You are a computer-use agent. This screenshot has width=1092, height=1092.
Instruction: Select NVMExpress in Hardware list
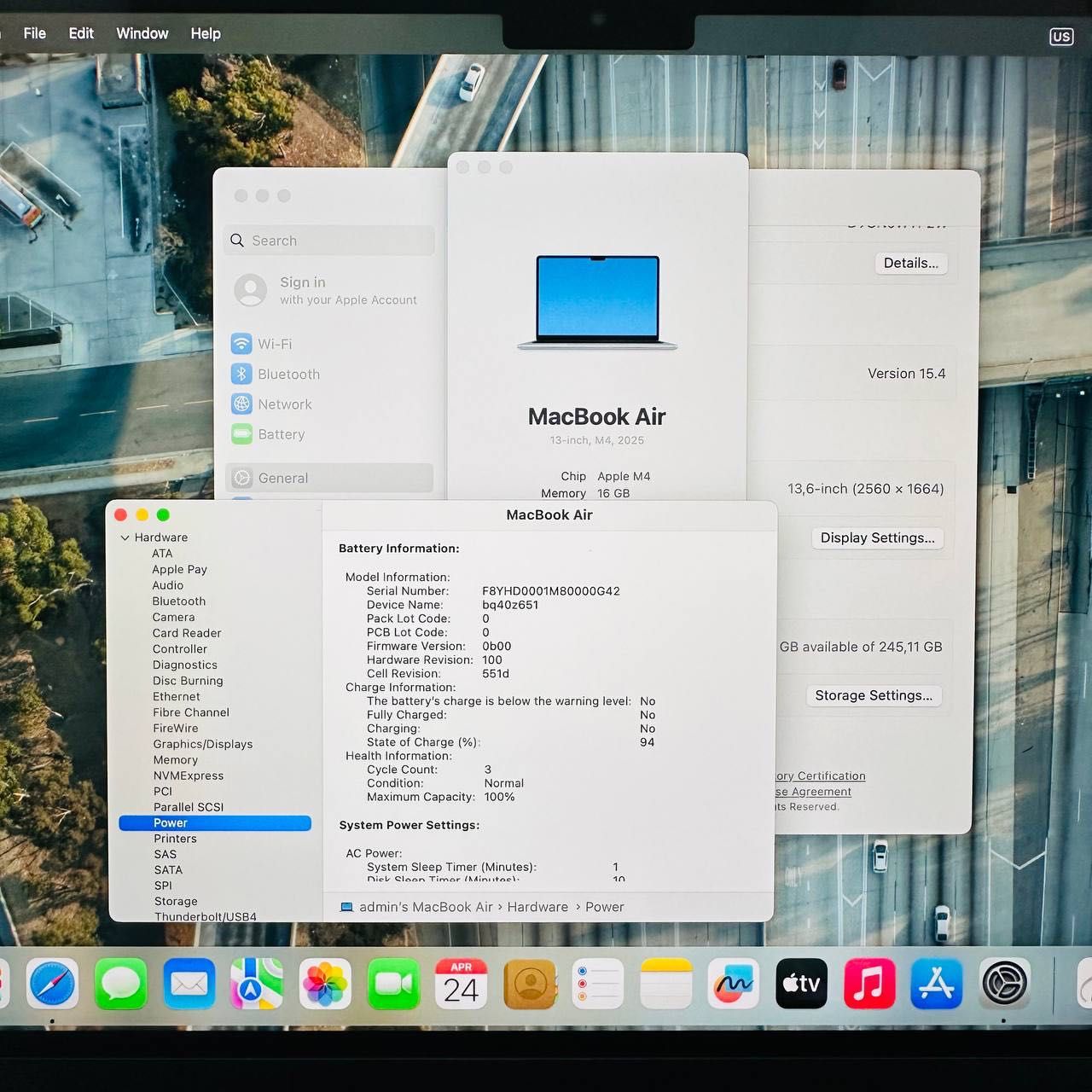[x=188, y=775]
